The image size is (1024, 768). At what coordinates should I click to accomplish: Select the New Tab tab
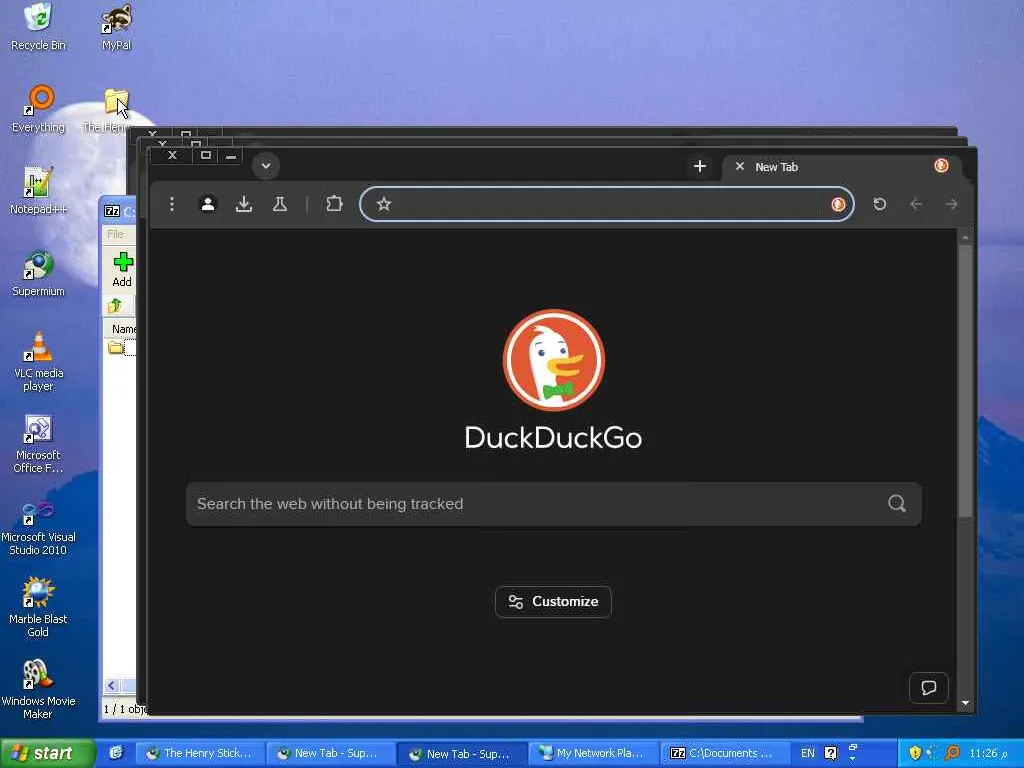841,167
